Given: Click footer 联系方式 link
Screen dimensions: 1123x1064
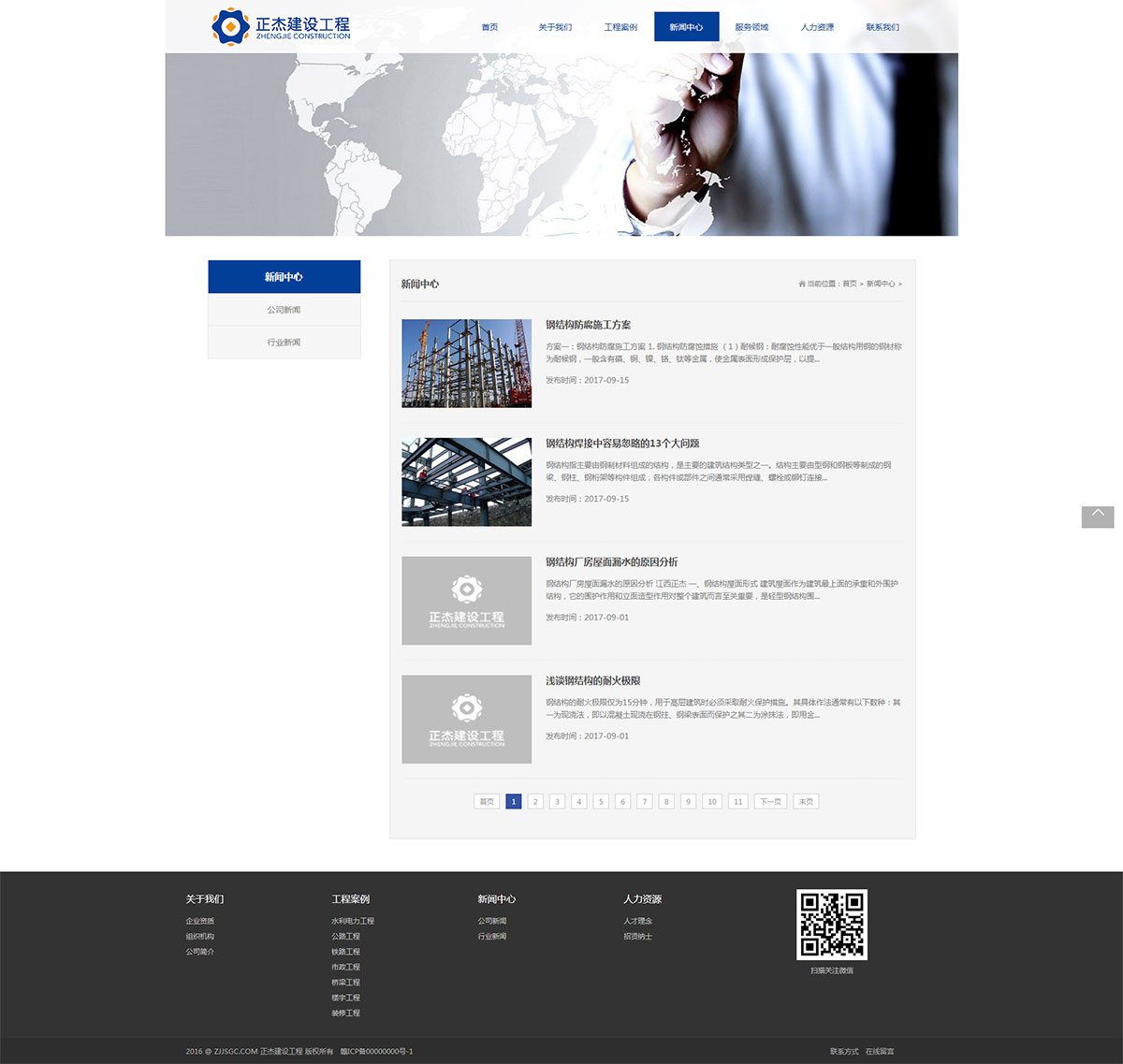Looking at the screenshot, I should (844, 1052).
